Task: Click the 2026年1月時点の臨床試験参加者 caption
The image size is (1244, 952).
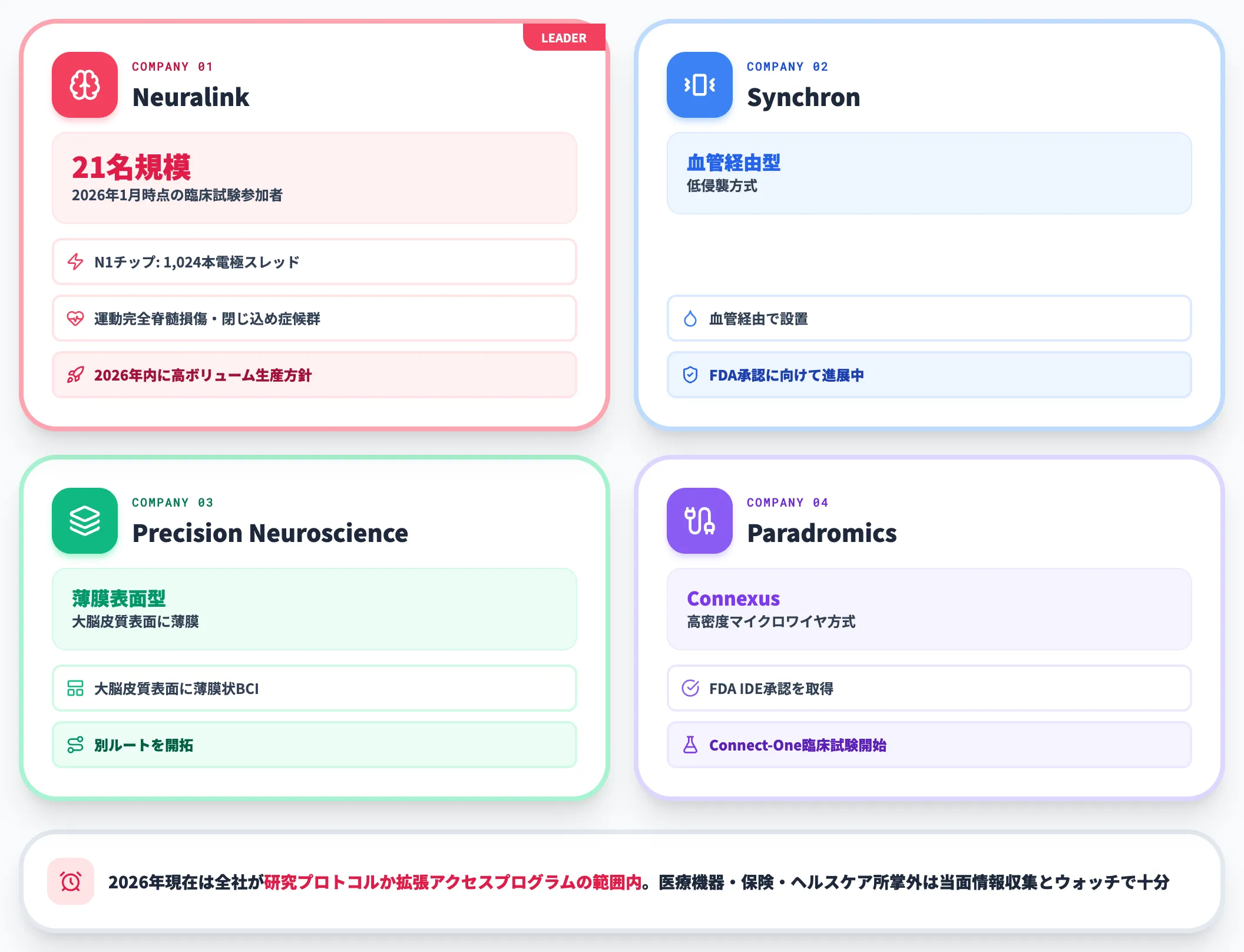Action: [177, 195]
